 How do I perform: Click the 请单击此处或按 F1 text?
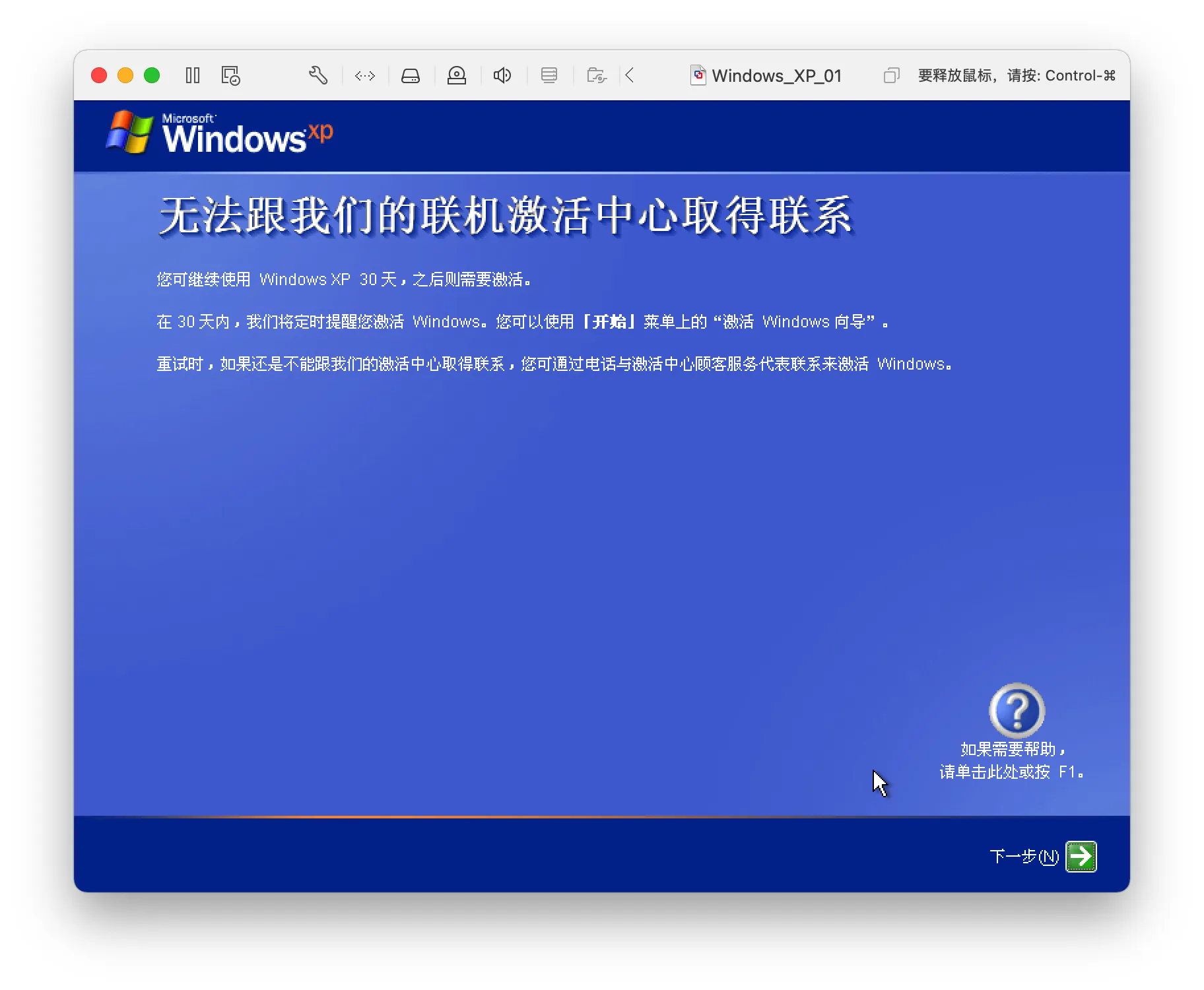pyautogui.click(x=1012, y=772)
